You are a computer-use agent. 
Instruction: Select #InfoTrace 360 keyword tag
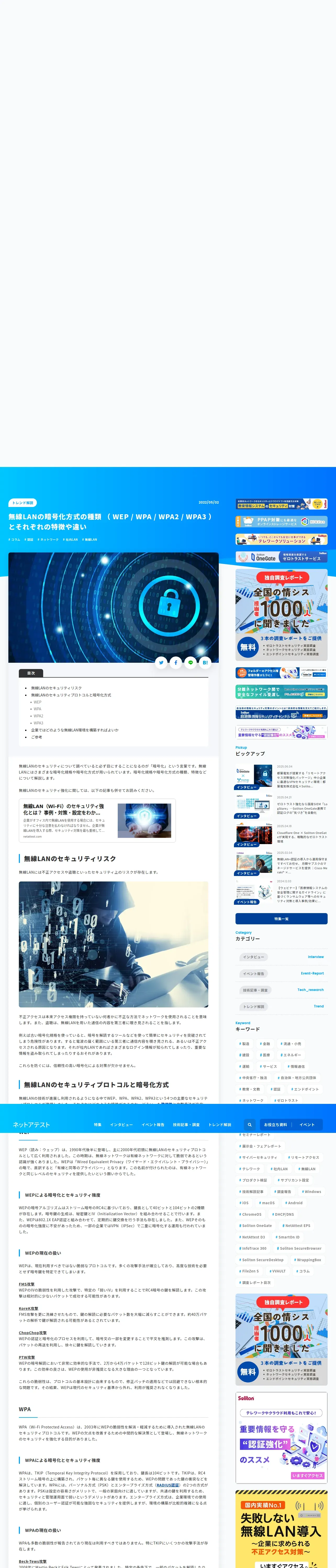pyautogui.click(x=253, y=1248)
